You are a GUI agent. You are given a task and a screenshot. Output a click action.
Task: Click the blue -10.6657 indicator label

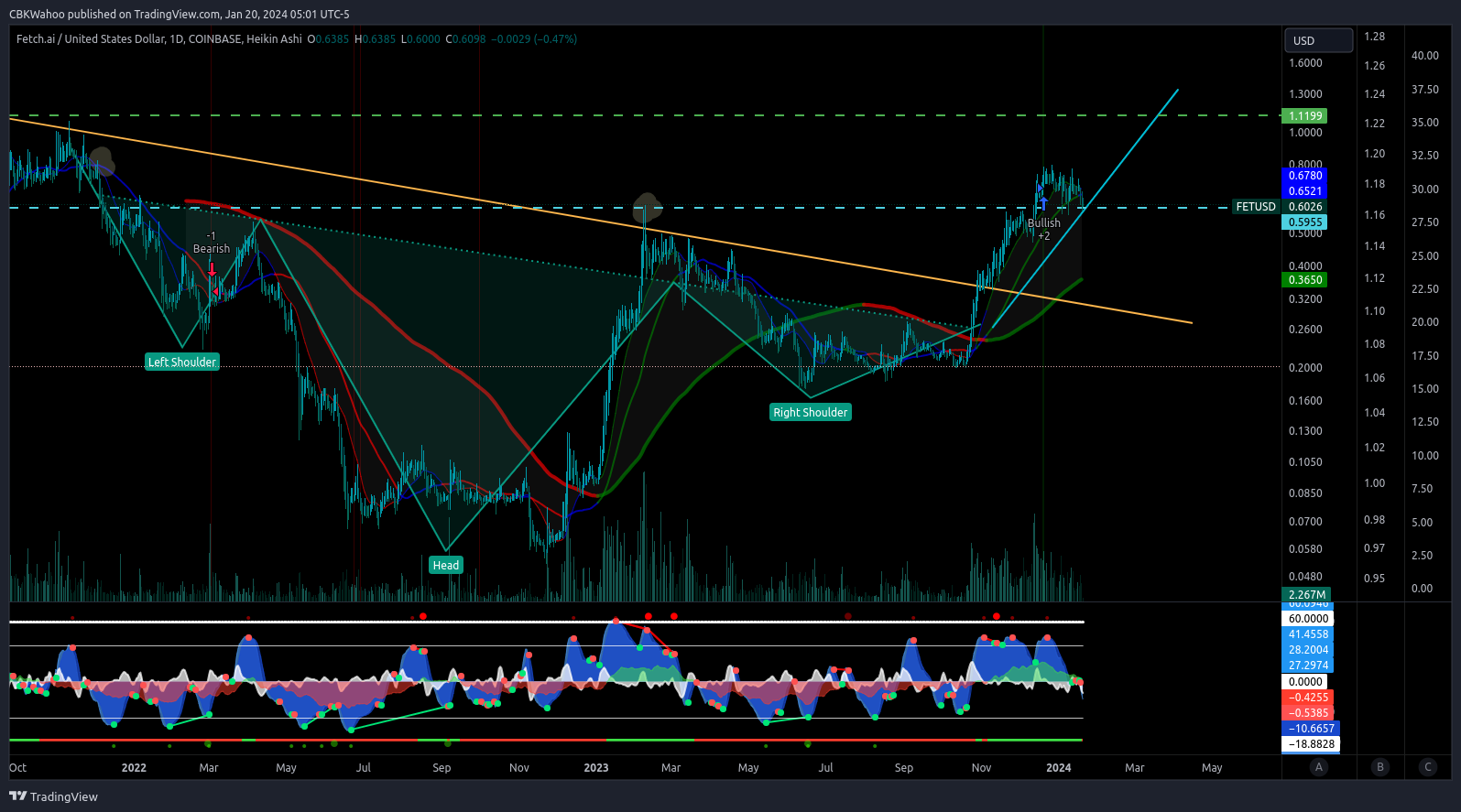coord(1311,729)
